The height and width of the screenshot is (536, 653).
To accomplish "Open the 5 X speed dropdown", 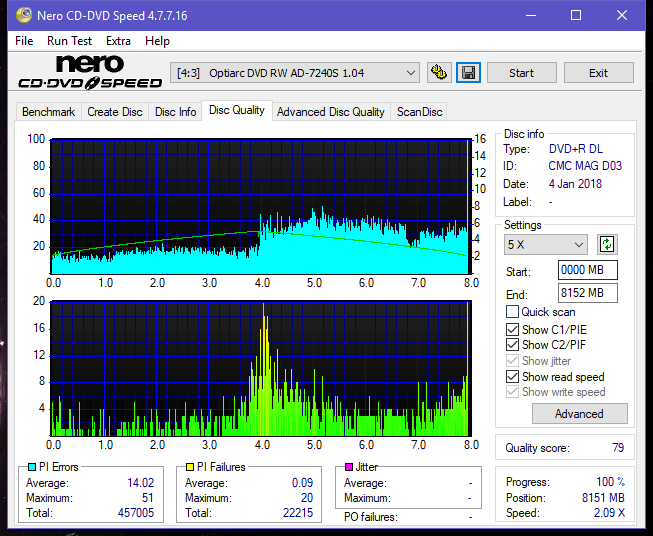I will [546, 244].
